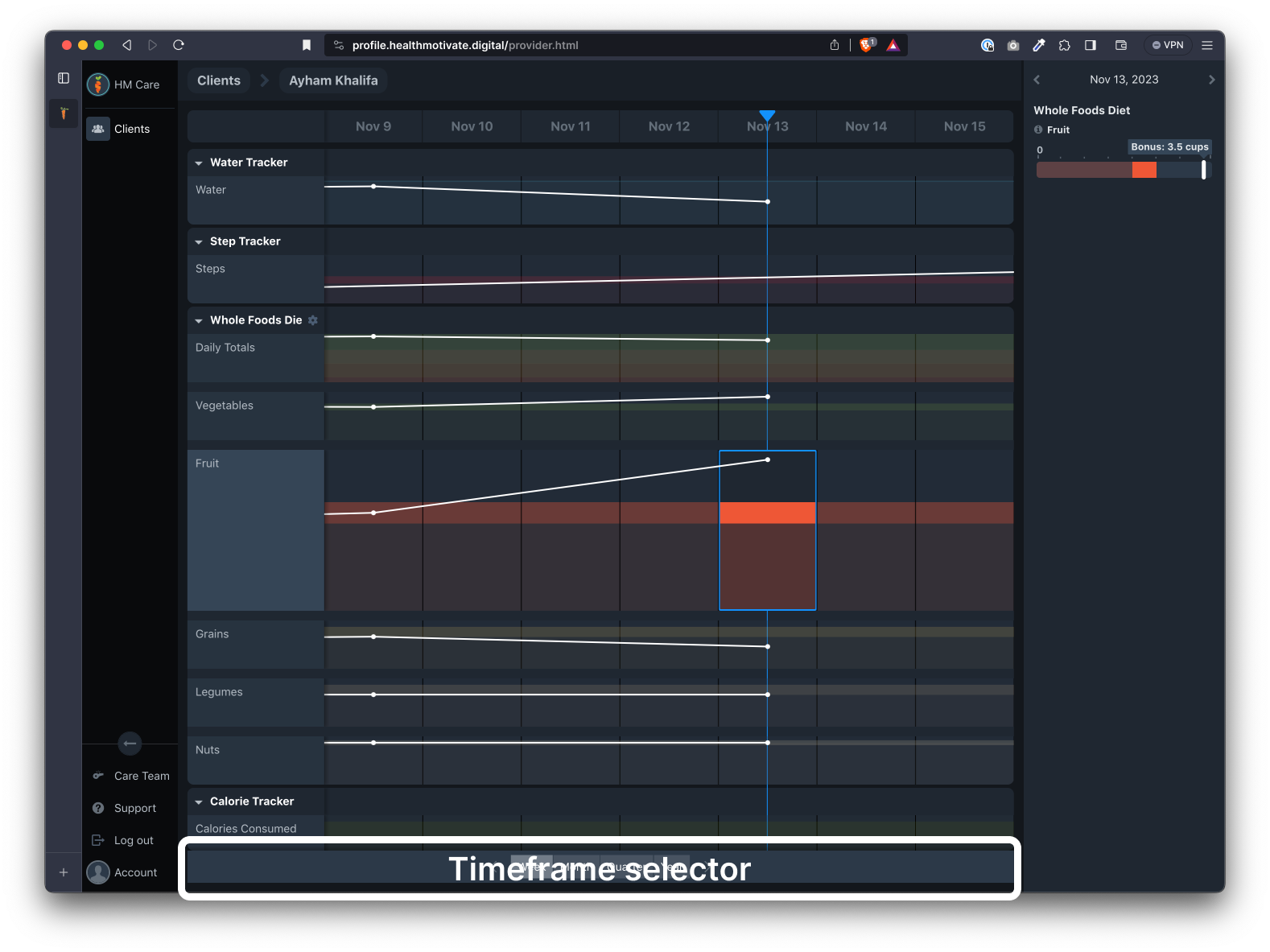Viewport: 1270px width, 952px height.
Task: Collapse the Water Tracker section
Action: tap(199, 163)
